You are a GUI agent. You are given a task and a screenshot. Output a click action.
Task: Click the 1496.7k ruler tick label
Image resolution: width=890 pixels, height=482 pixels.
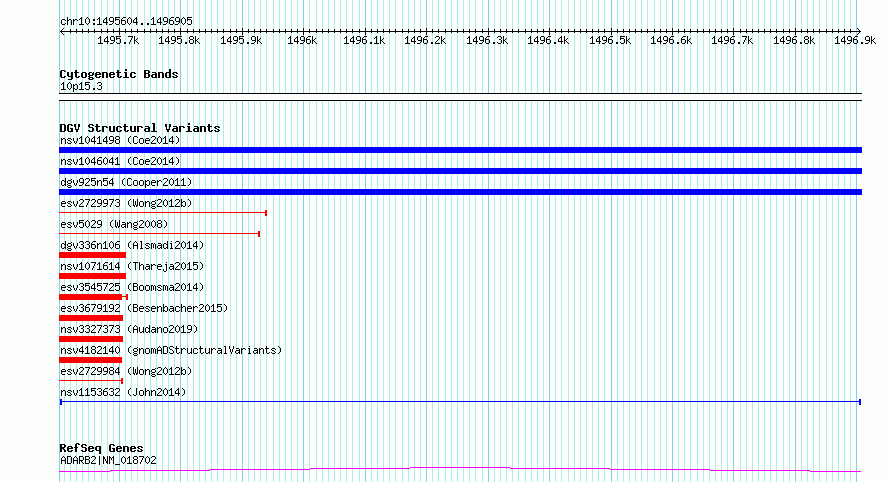click(x=732, y=40)
